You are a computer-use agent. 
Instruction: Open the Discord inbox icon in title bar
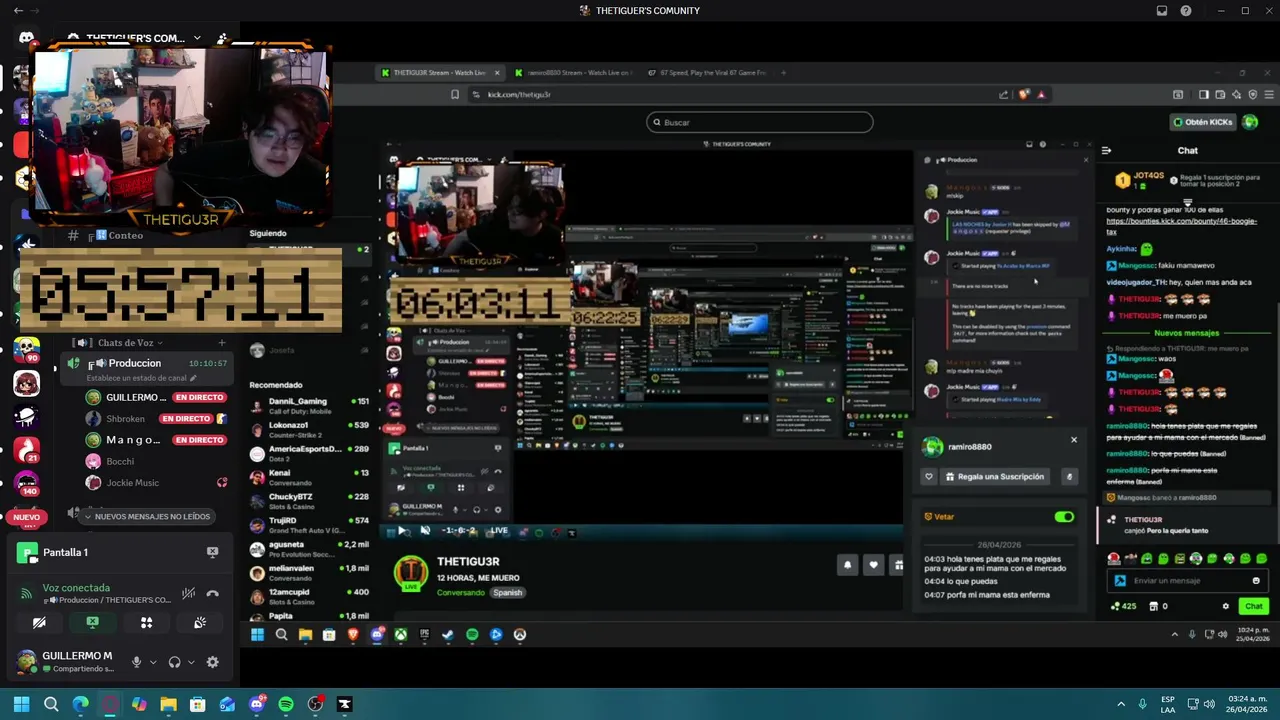(1162, 11)
